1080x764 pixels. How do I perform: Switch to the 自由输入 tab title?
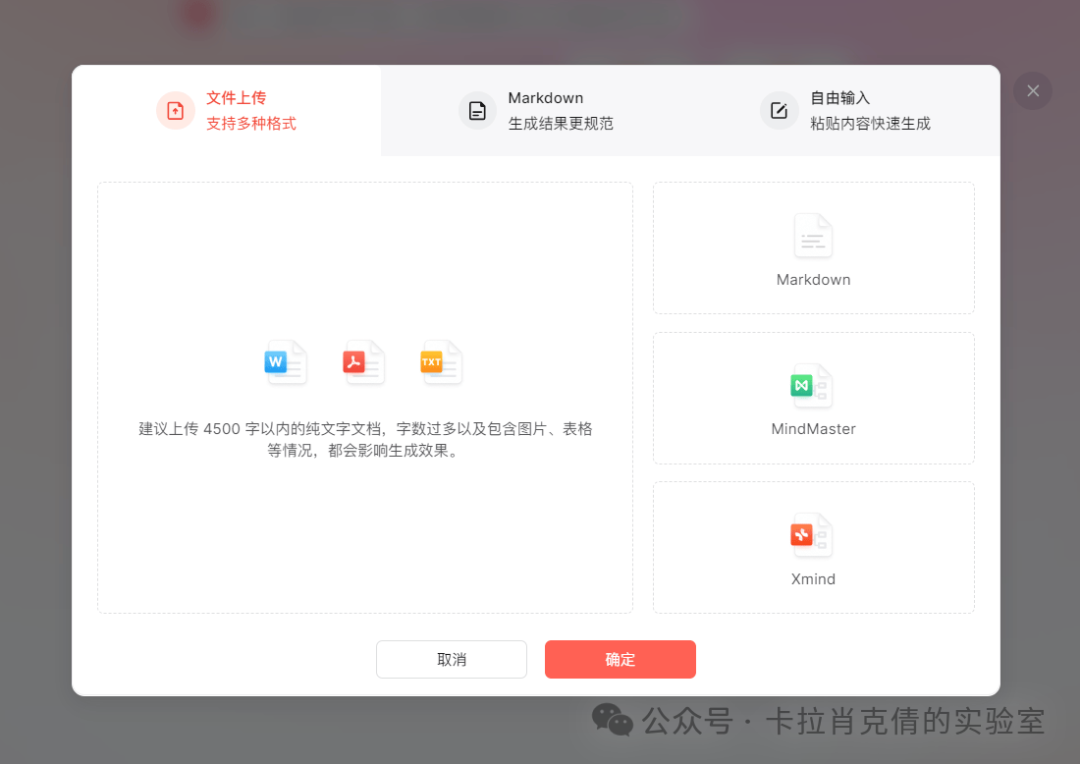point(840,98)
